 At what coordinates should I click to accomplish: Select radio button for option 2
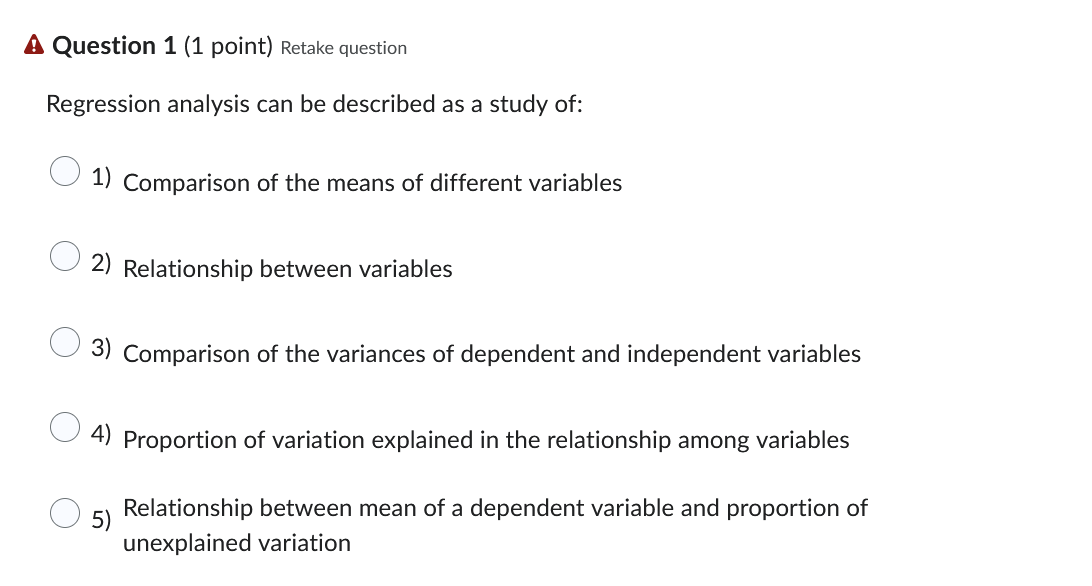[64, 258]
